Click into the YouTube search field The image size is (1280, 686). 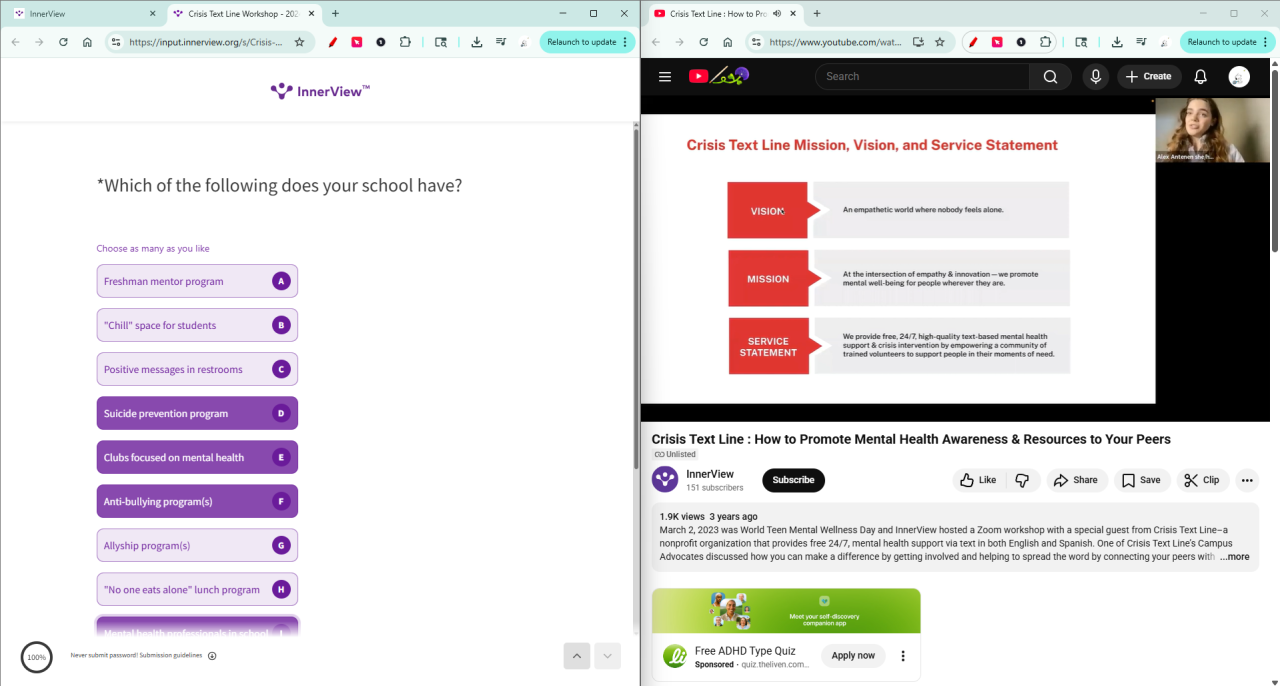922,76
